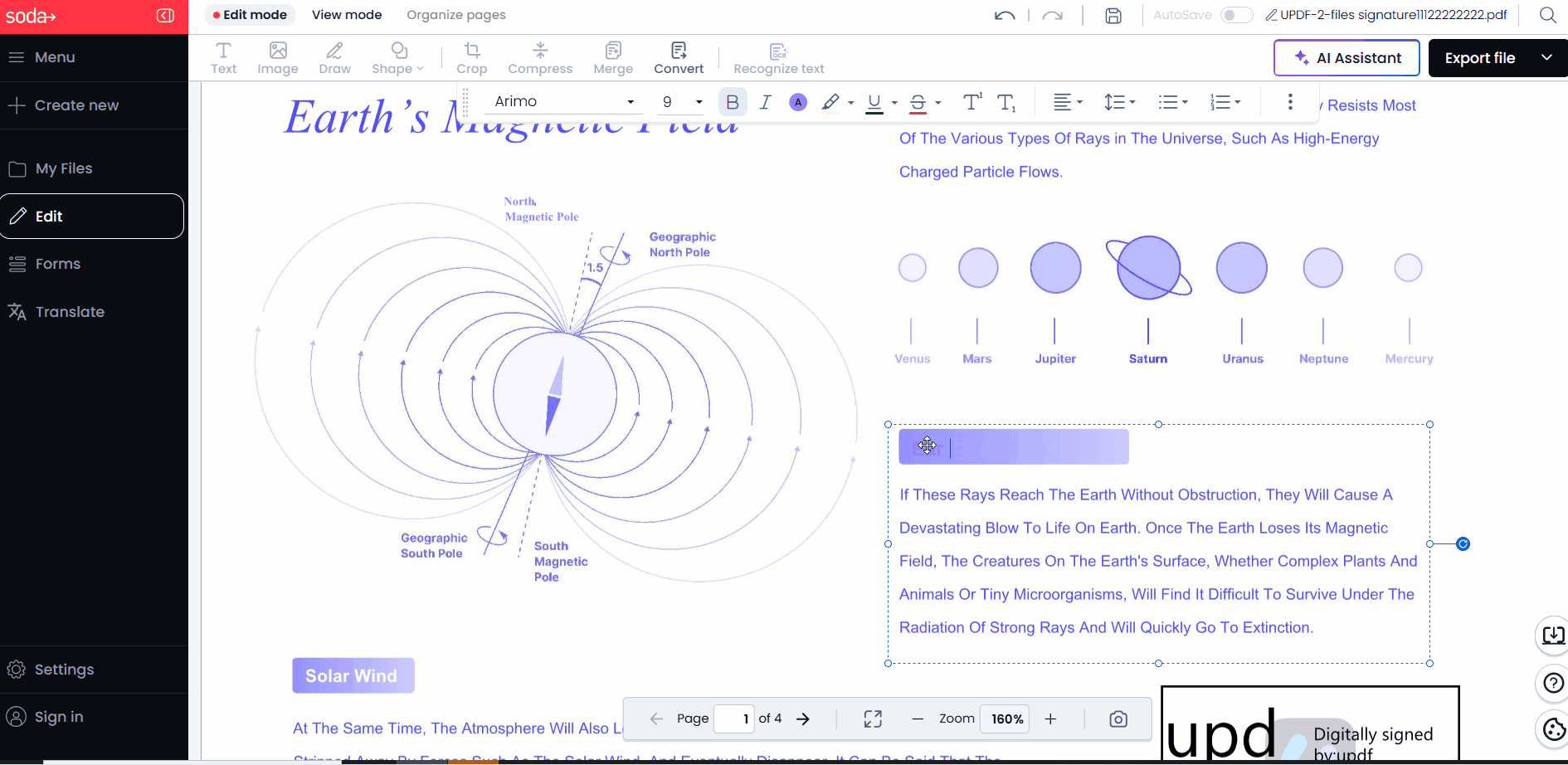Redo the last action
Screen dimensions: 1568x765
pos(1053,15)
